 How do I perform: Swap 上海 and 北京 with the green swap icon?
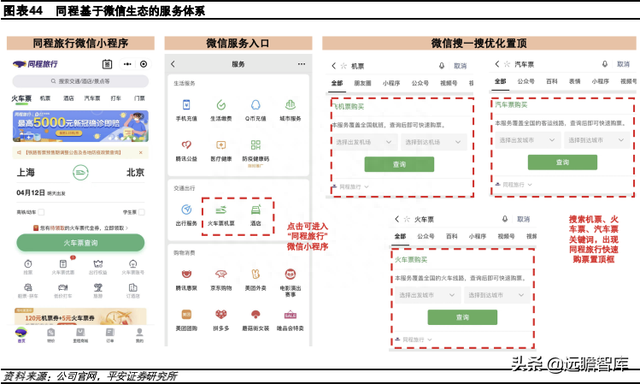(x=80, y=173)
